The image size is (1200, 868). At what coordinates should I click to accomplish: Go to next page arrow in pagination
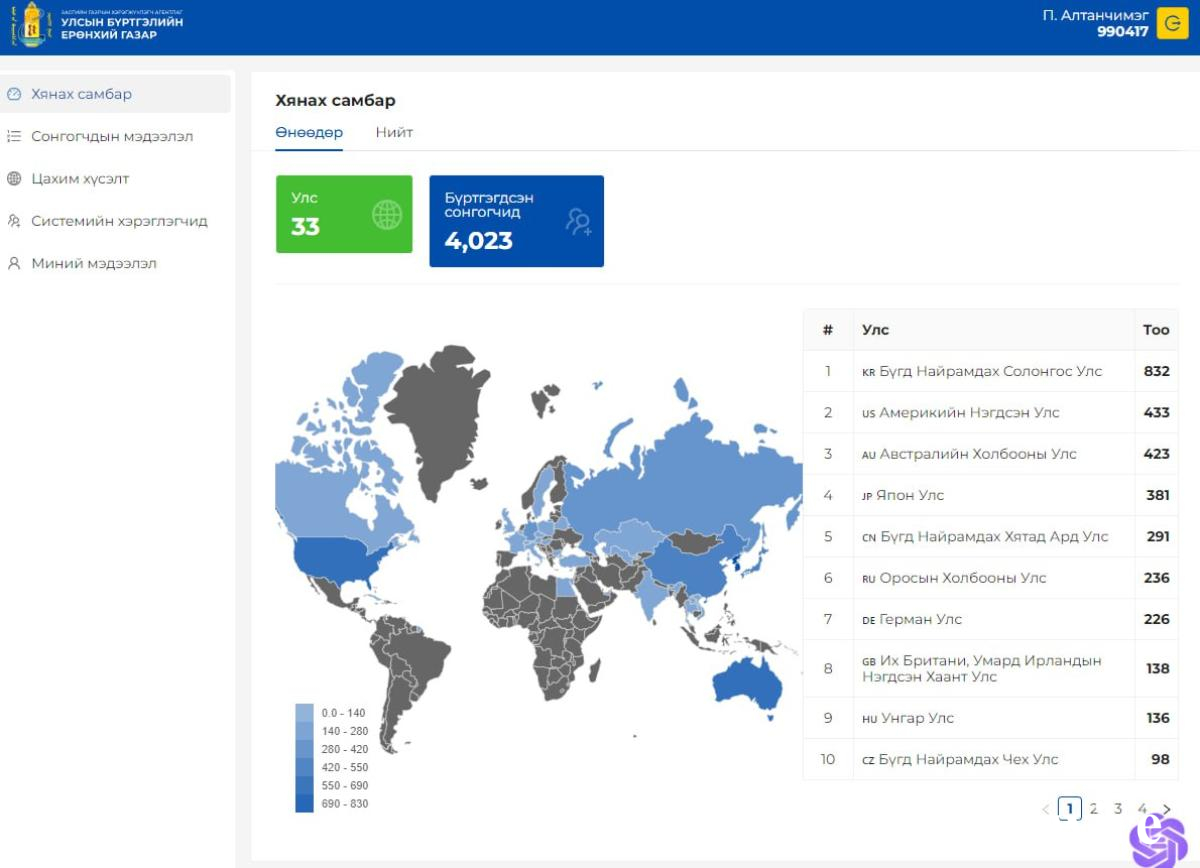pyautogui.click(x=1166, y=809)
